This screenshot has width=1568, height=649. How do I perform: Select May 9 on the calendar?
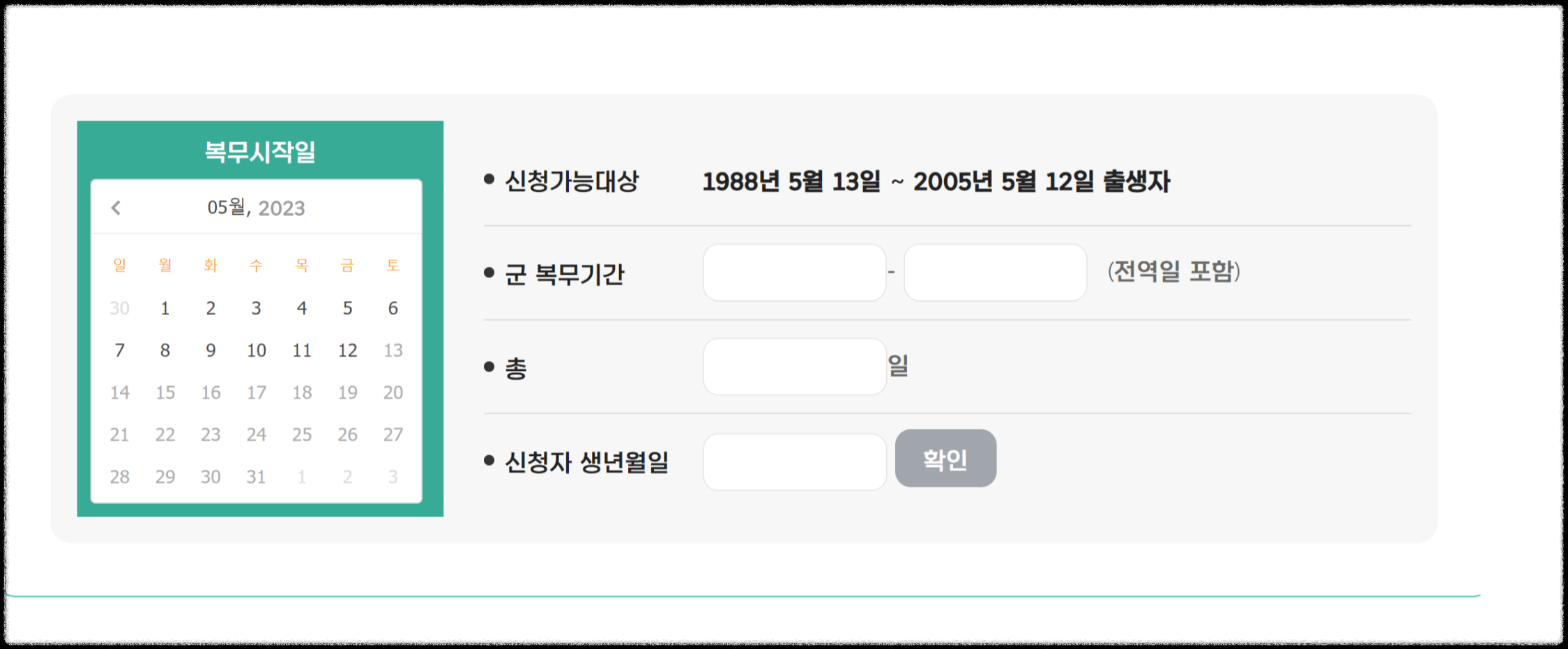pyautogui.click(x=211, y=351)
